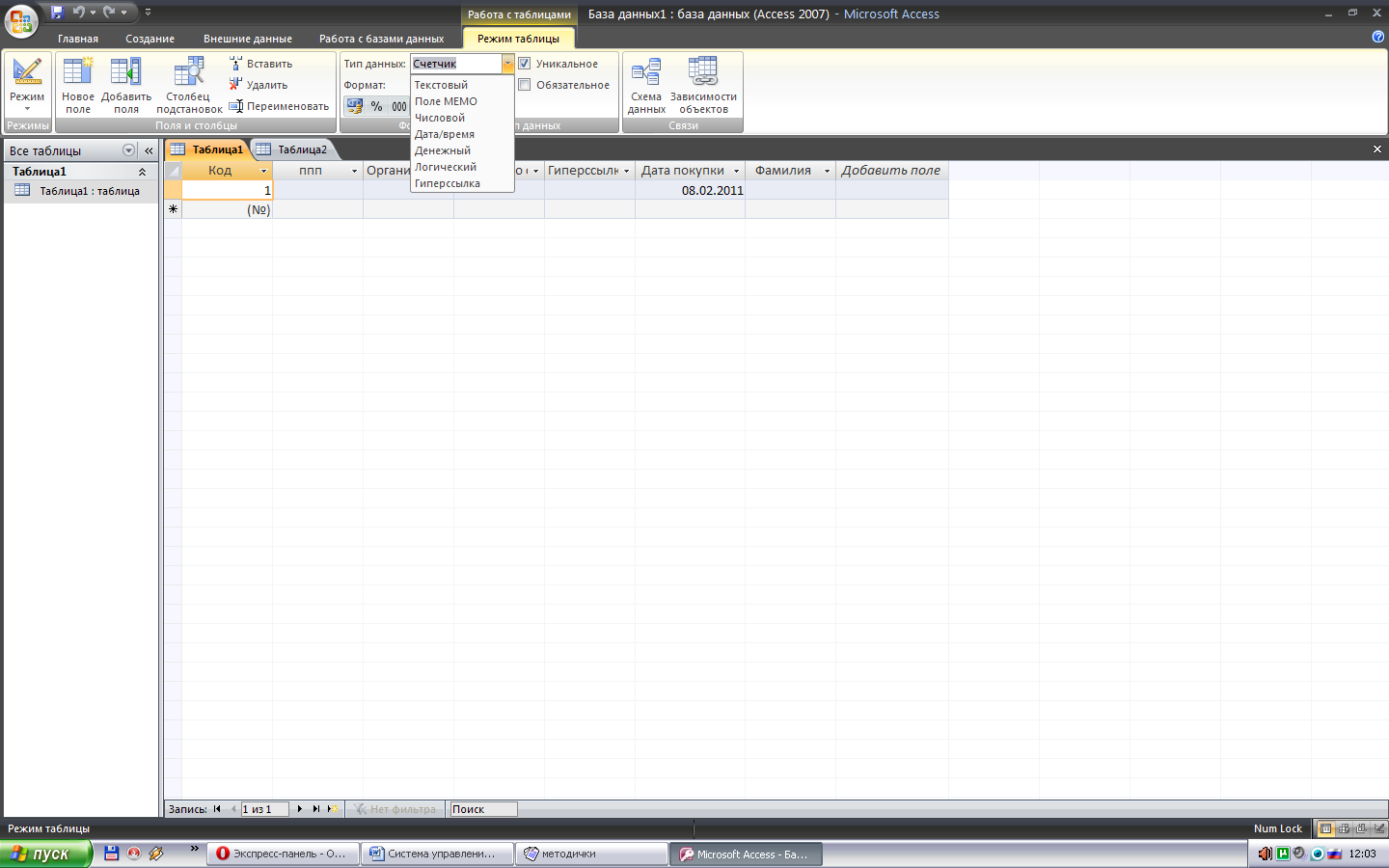Choose Дата/время in the data type list

[x=462, y=134]
